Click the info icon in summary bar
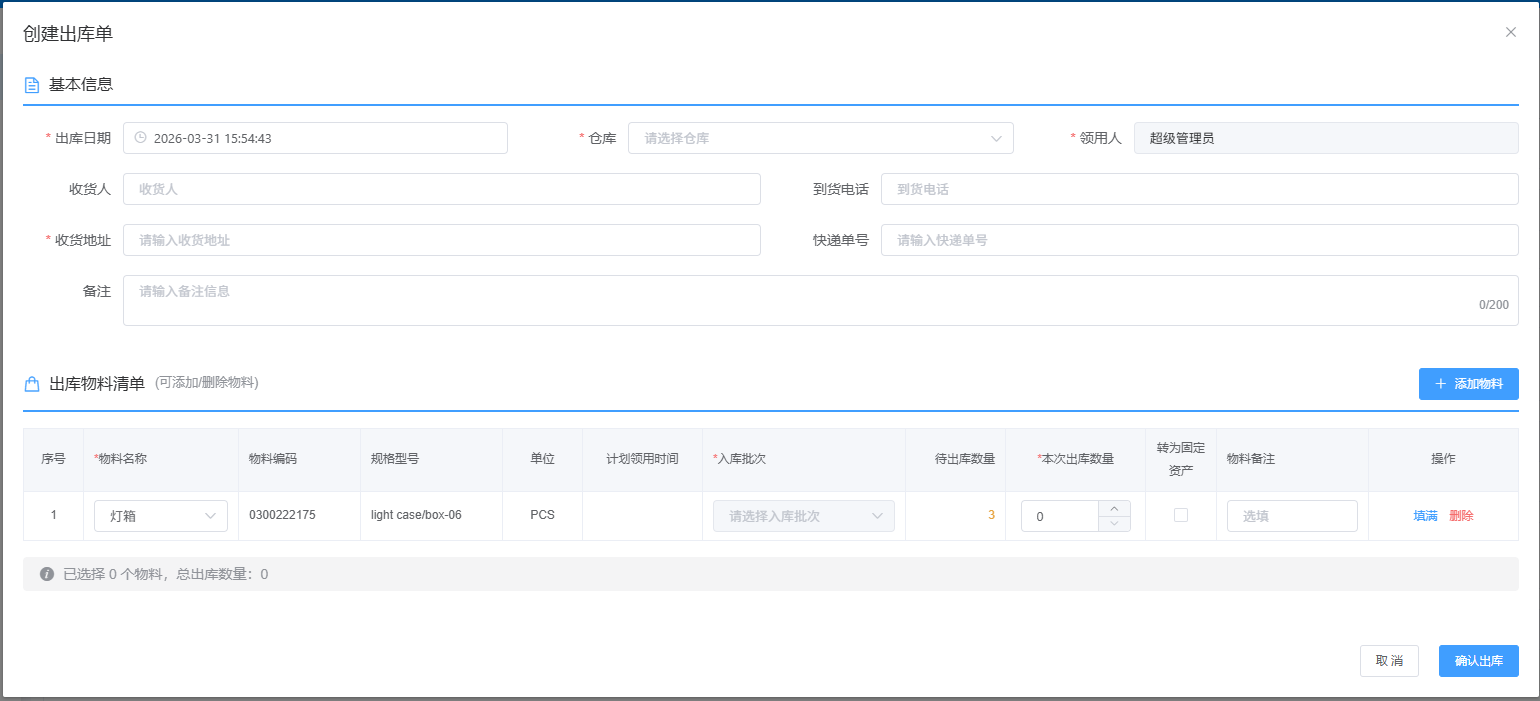 [x=46, y=574]
